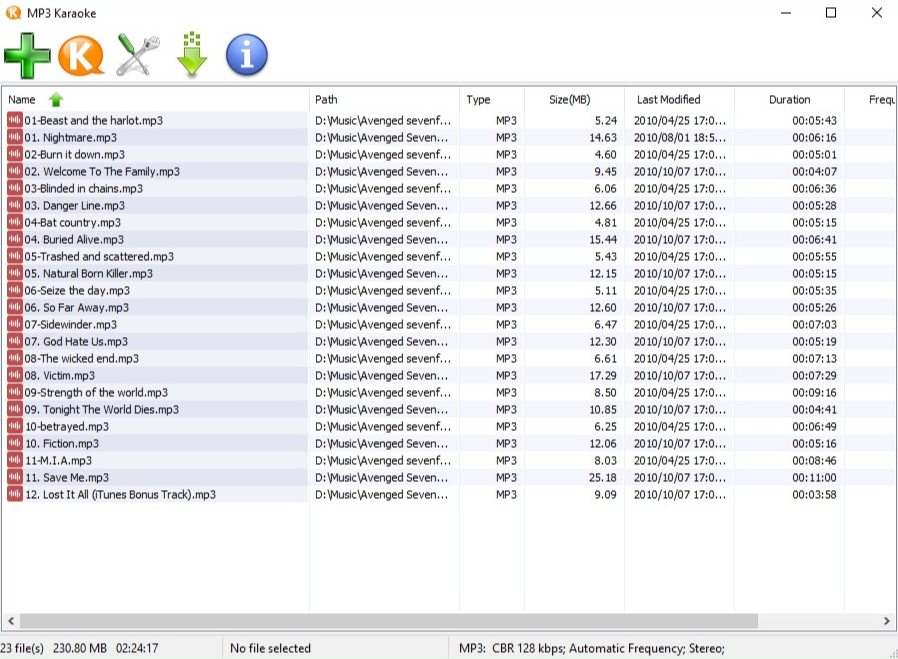
Task: Click the file icon of 10. Fiction.mp3
Action: point(14,443)
